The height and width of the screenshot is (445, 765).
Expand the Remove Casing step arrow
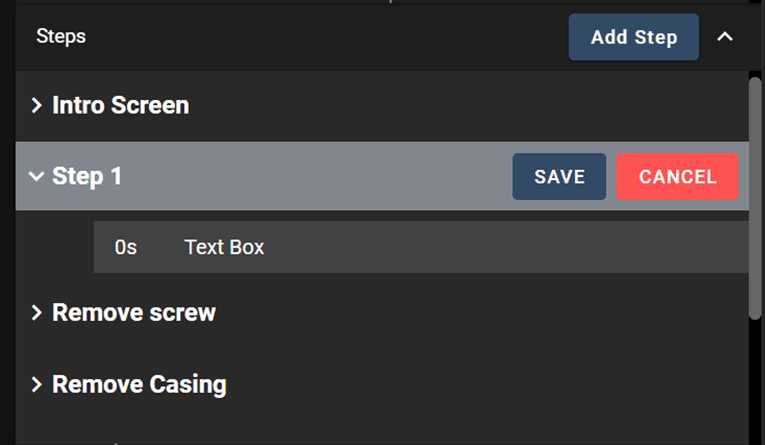[37, 385]
